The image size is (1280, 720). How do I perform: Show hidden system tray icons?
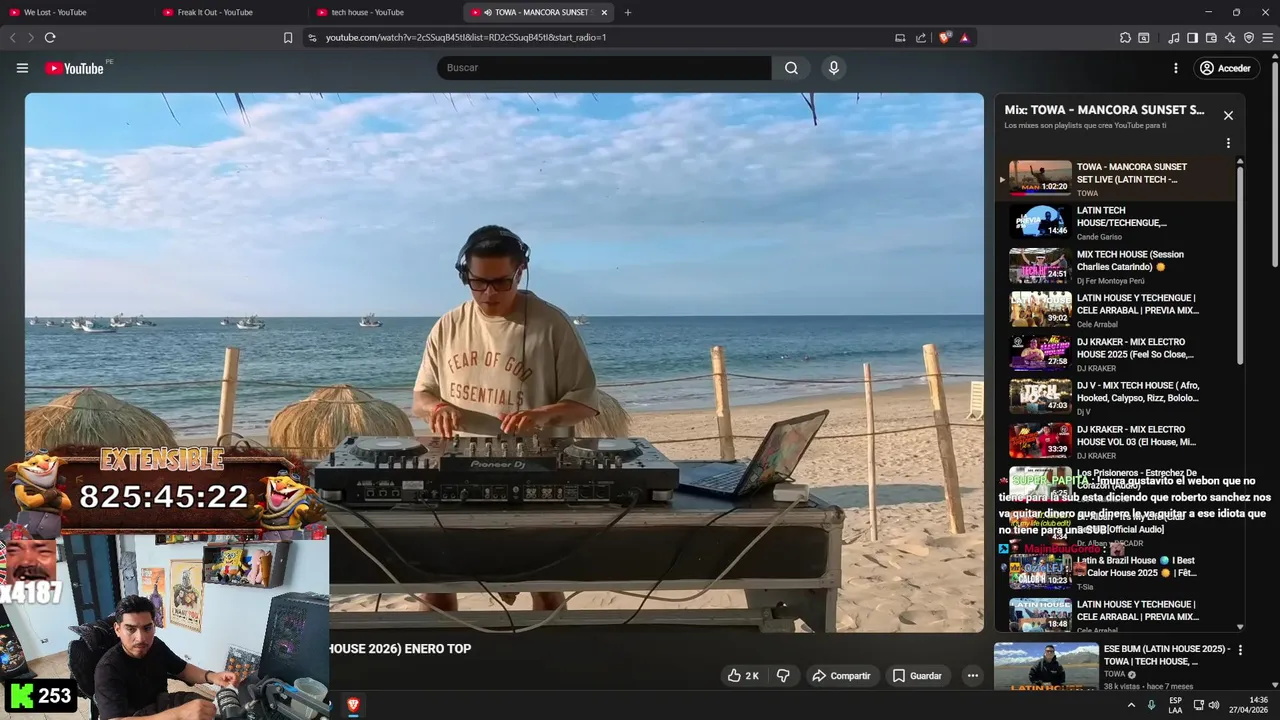(x=1131, y=705)
